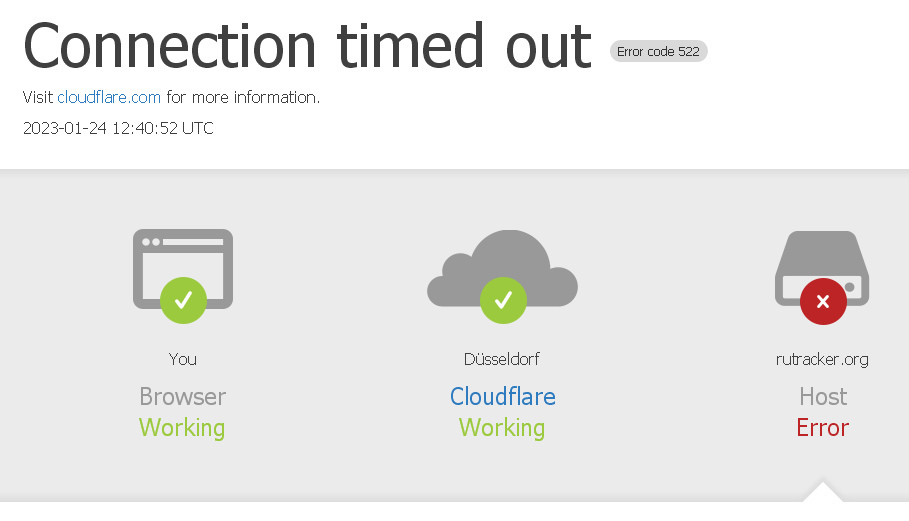Click the red X error badge
This screenshot has height=521, width=909.
click(x=823, y=301)
